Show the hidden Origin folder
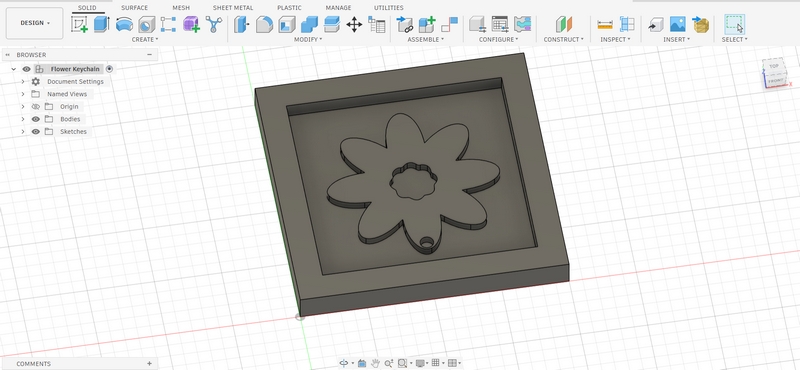800x370 pixels. [35, 107]
